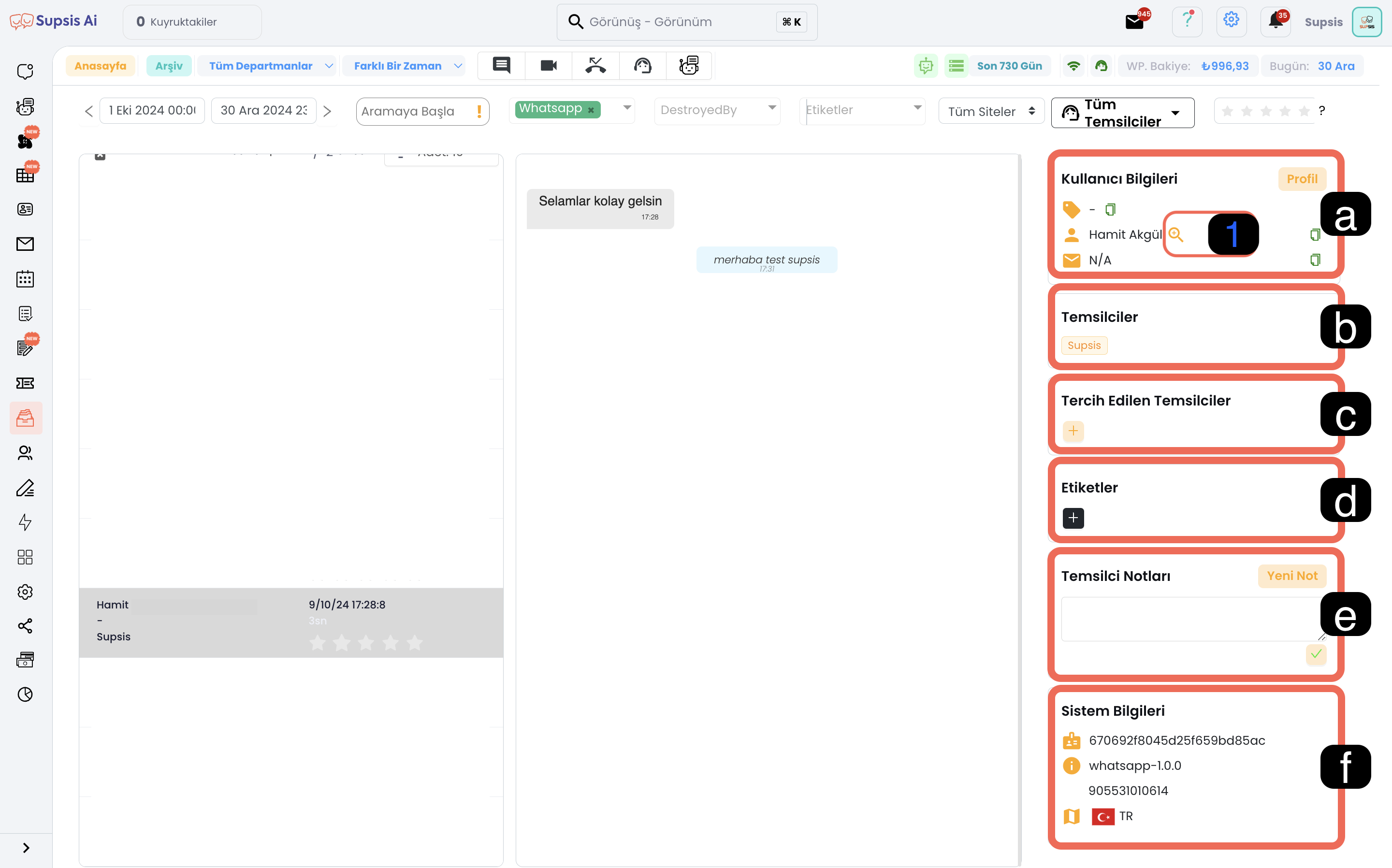Open the users sidebar icon
The height and width of the screenshot is (868, 1392).
[x=25, y=453]
